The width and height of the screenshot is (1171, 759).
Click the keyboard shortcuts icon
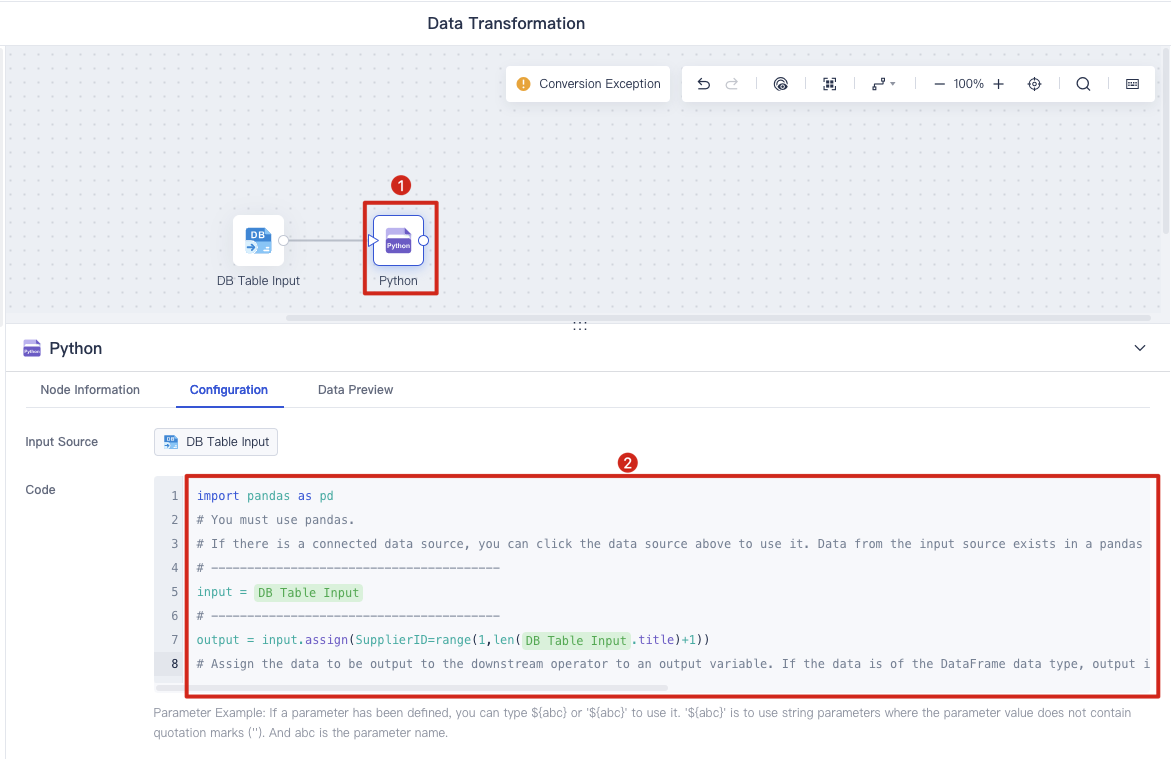point(1132,84)
